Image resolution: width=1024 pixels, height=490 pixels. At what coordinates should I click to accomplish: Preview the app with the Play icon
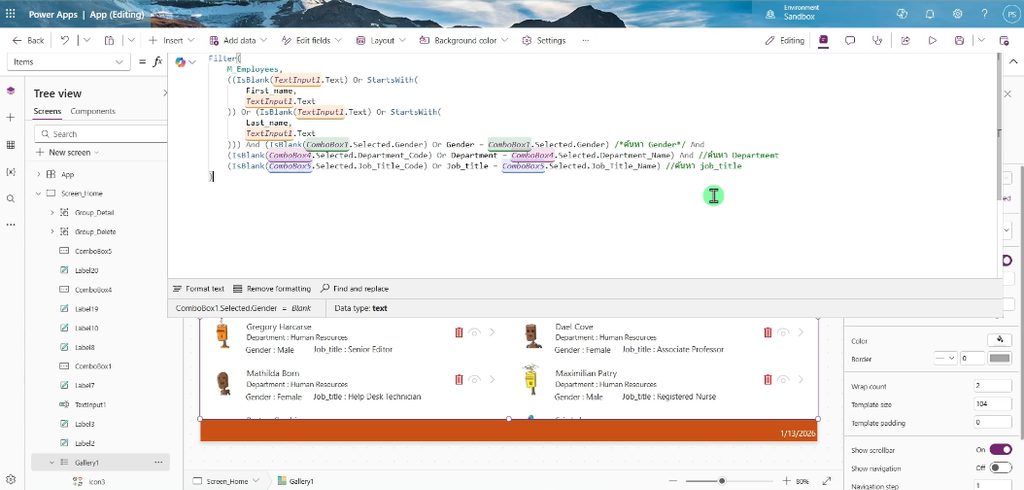click(x=933, y=41)
